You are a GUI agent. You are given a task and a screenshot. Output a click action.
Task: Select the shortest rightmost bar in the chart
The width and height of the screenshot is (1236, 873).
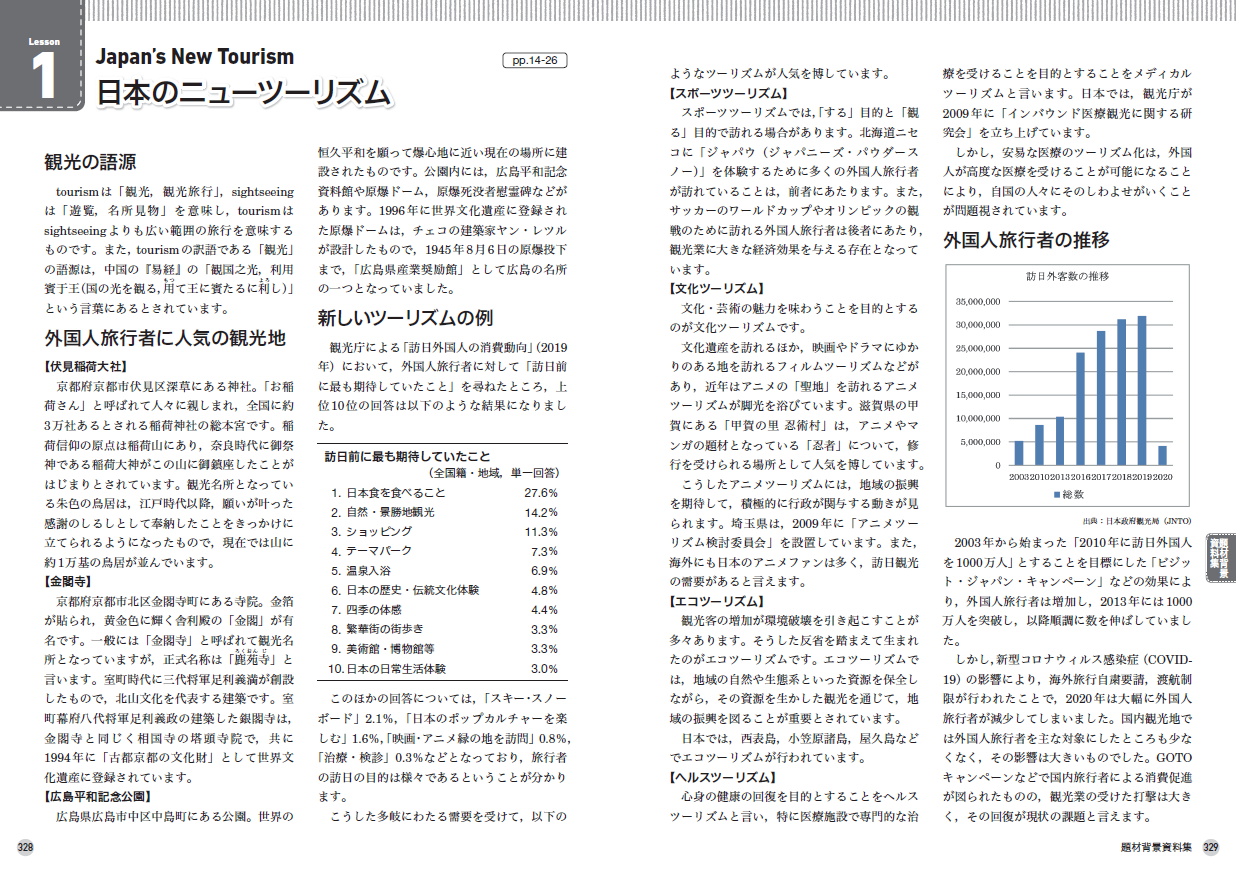(x=1162, y=455)
